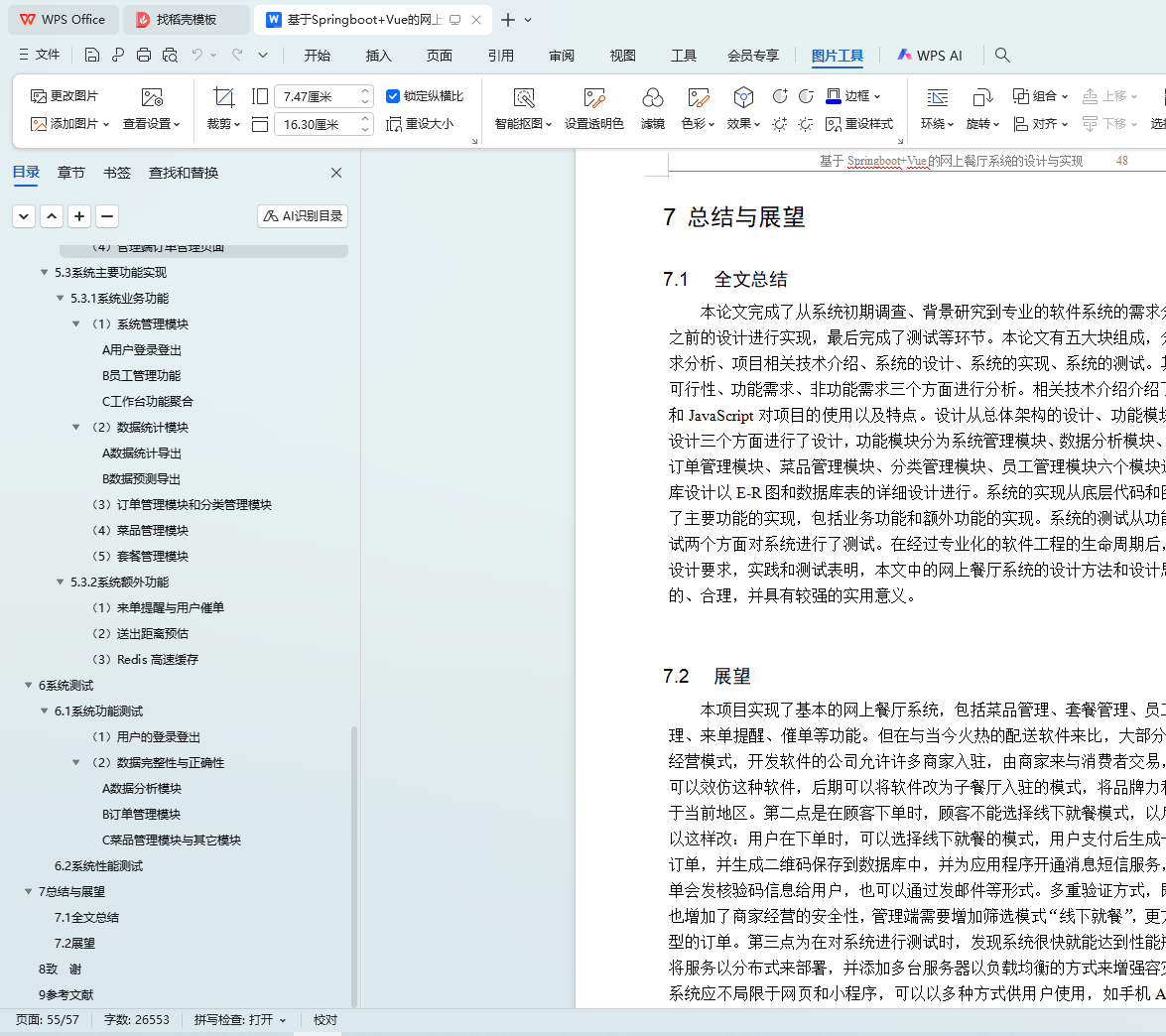
Task: Click the navigation pane vertical scrollbar
Action: click(x=354, y=865)
